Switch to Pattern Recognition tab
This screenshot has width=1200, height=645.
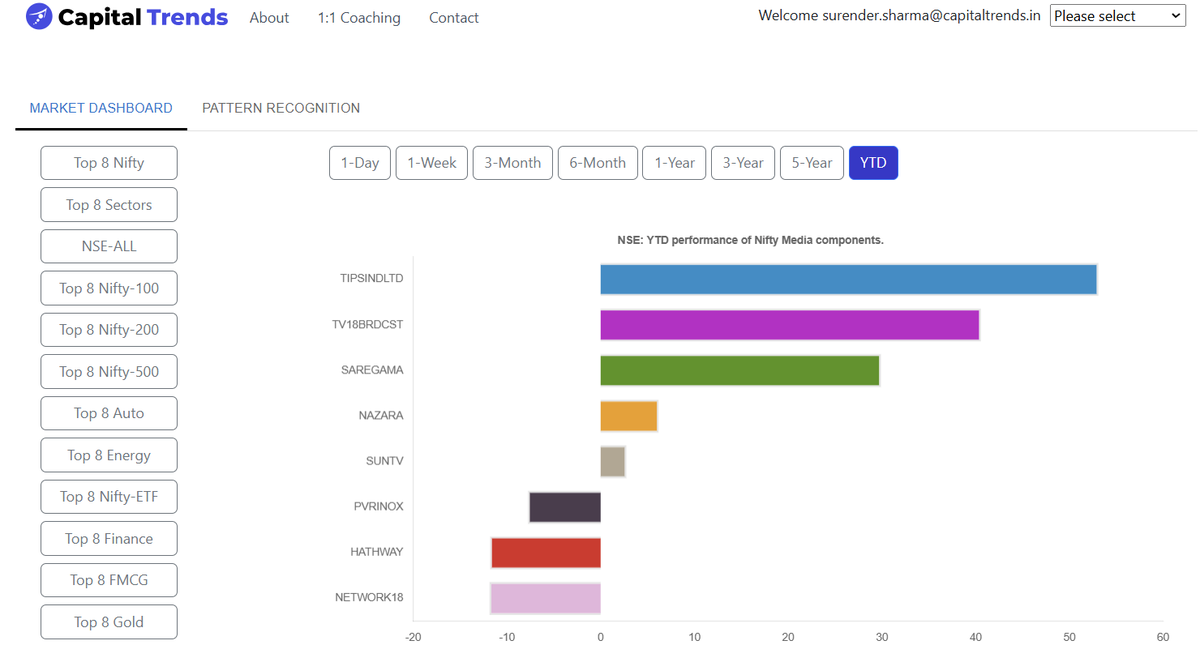(281, 108)
